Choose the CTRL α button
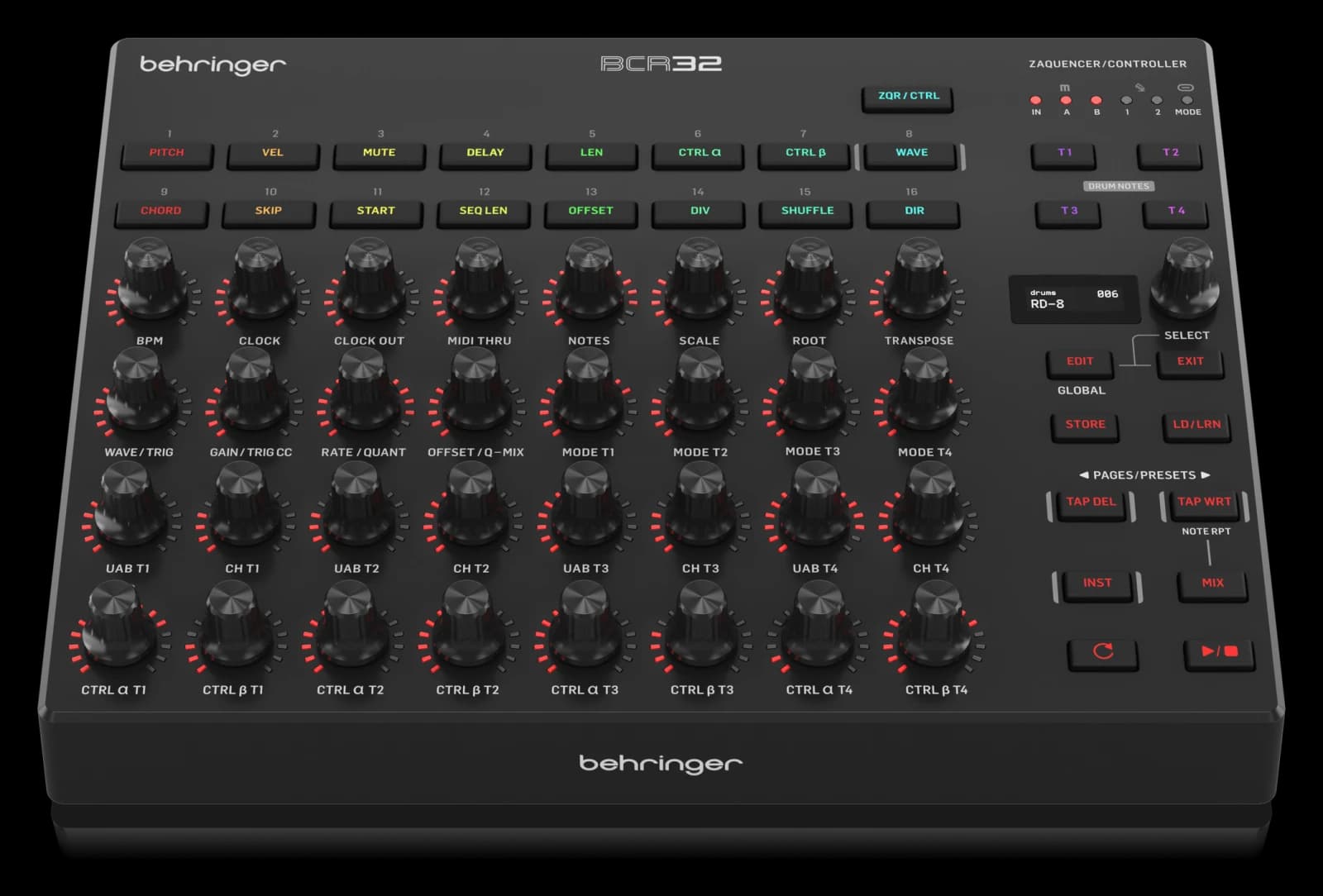This screenshot has height=896, width=1323. pyautogui.click(x=698, y=154)
